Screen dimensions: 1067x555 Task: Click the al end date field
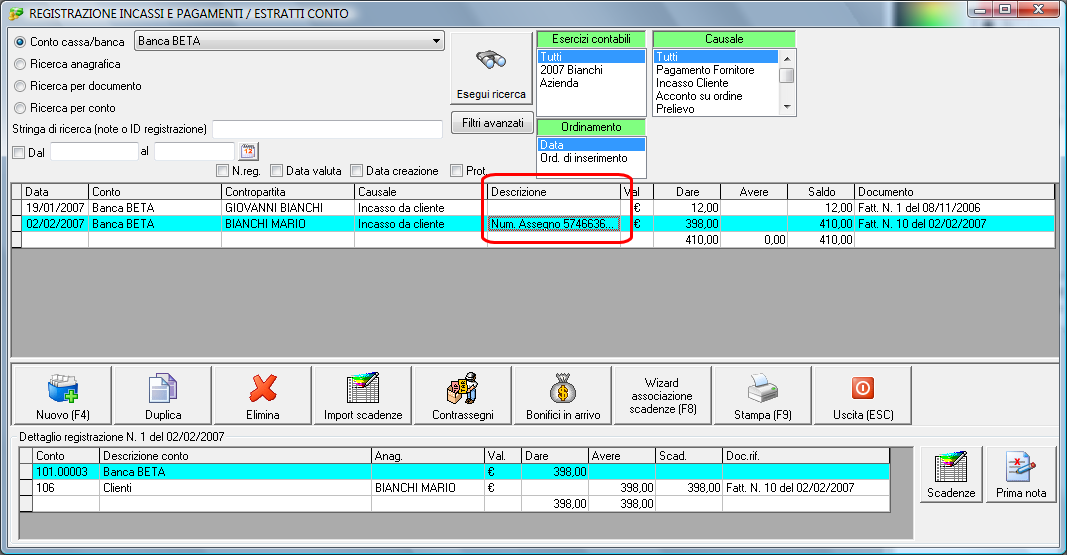tap(195, 152)
